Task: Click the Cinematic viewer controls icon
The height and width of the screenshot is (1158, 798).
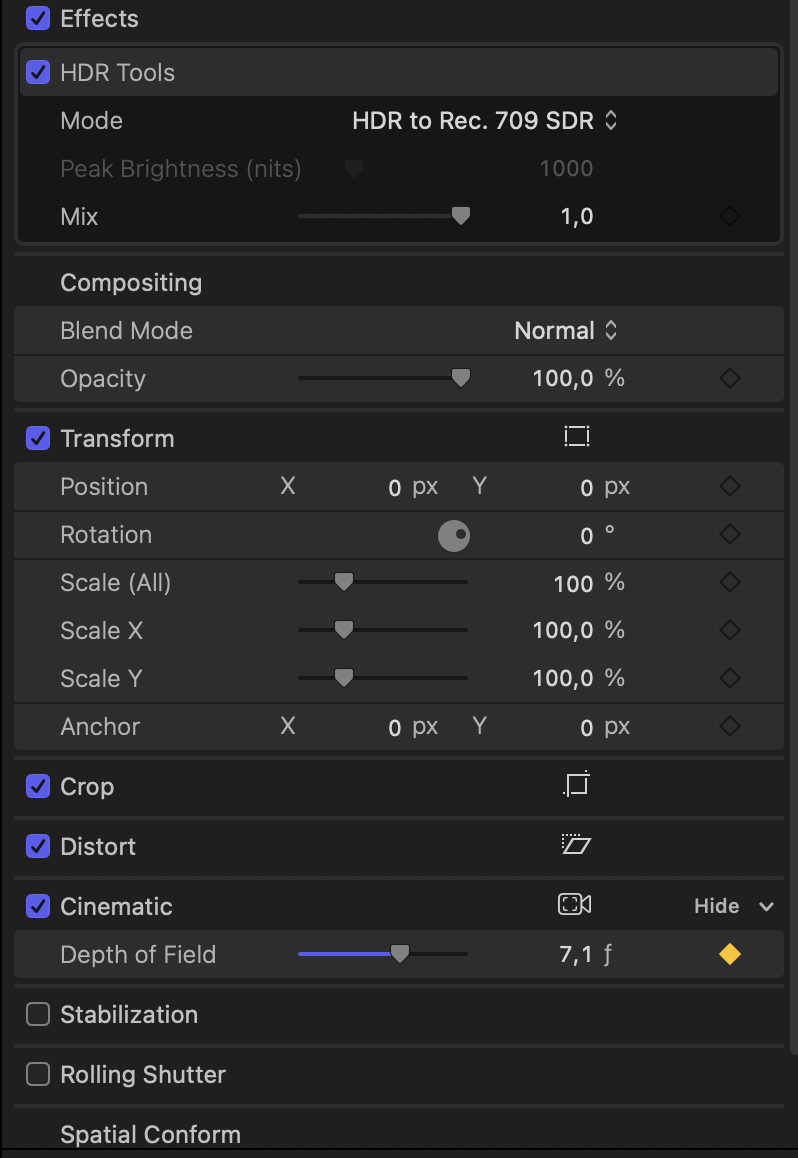Action: click(x=574, y=905)
